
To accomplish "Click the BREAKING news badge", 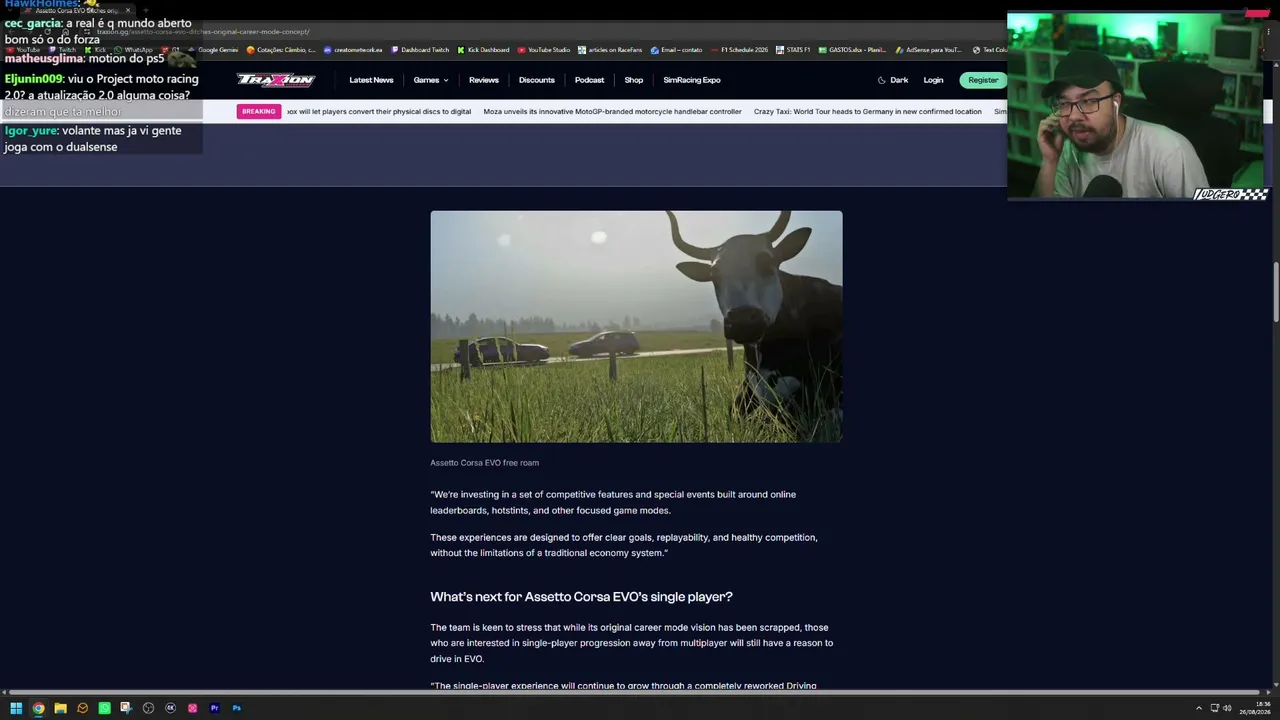I will tap(258, 111).
